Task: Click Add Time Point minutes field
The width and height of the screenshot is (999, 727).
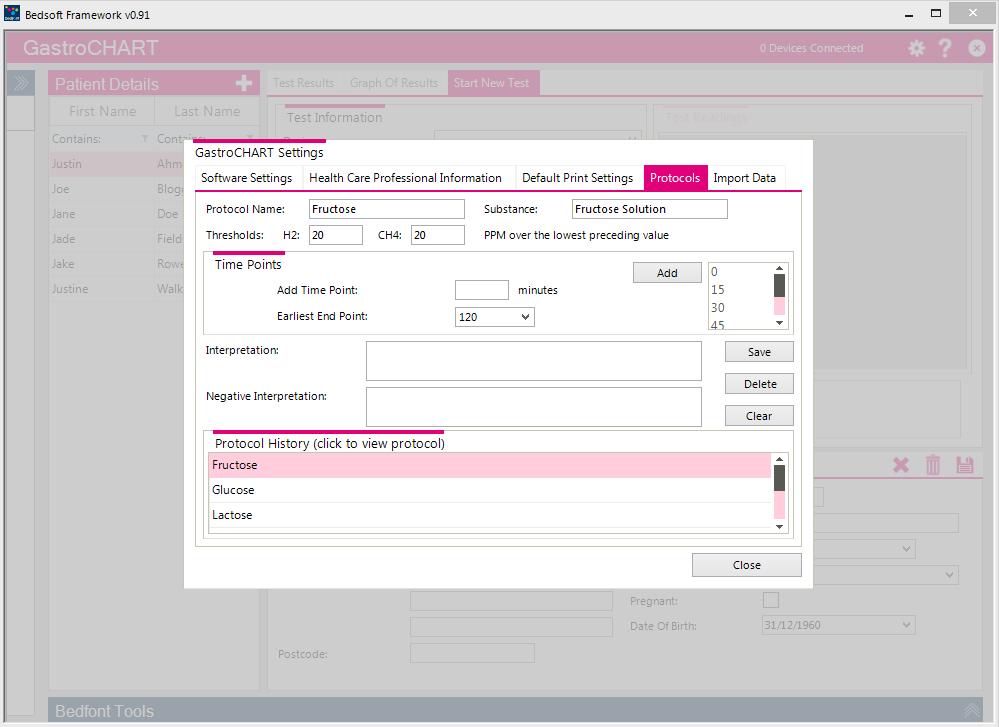Action: pyautogui.click(x=482, y=290)
